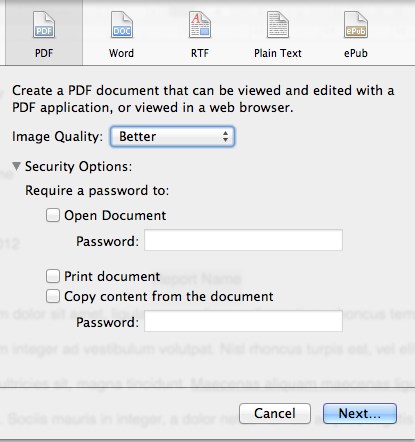Pick the RTF export format icon

(200, 25)
